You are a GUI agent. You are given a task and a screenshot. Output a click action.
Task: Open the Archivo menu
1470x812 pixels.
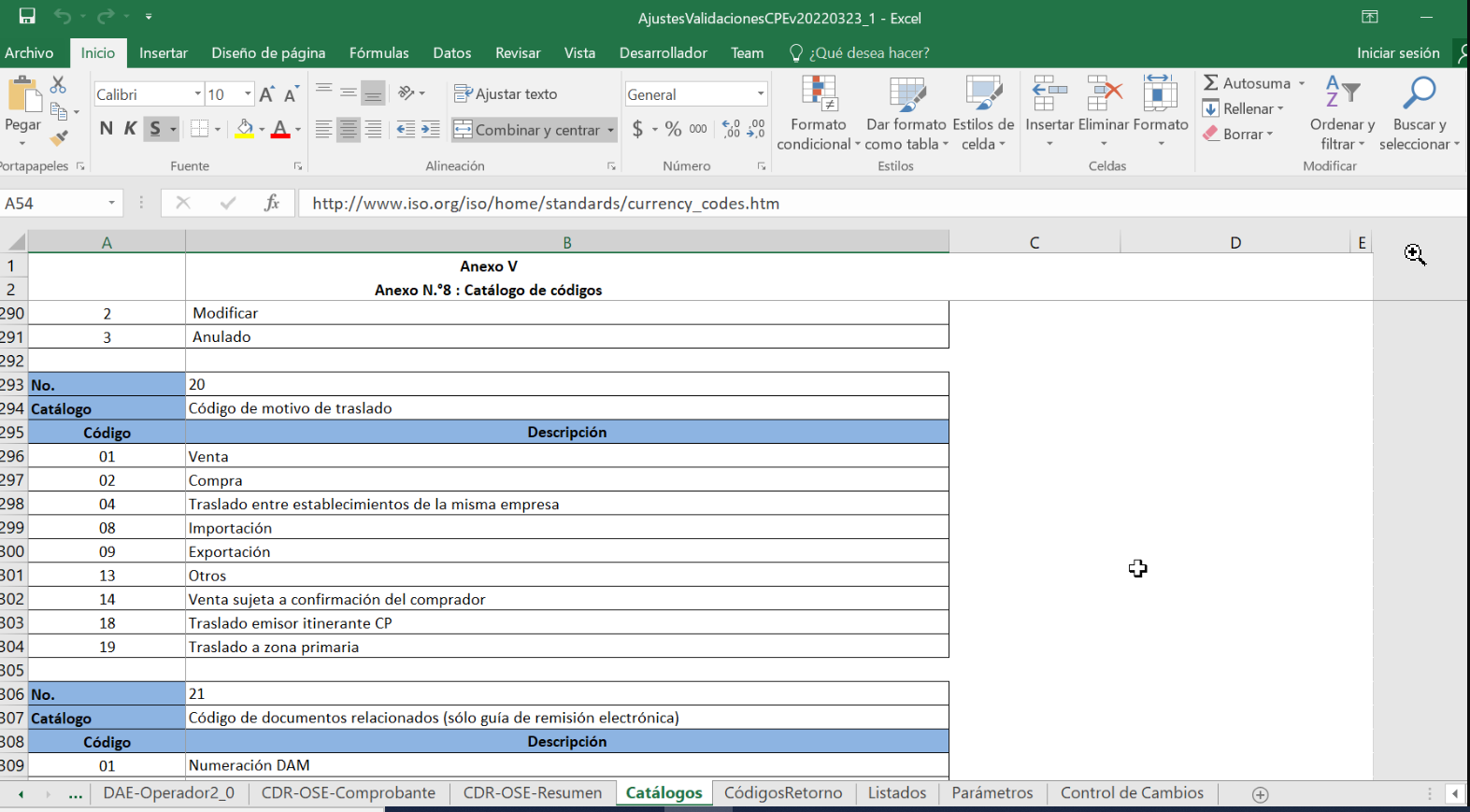pyautogui.click(x=29, y=53)
